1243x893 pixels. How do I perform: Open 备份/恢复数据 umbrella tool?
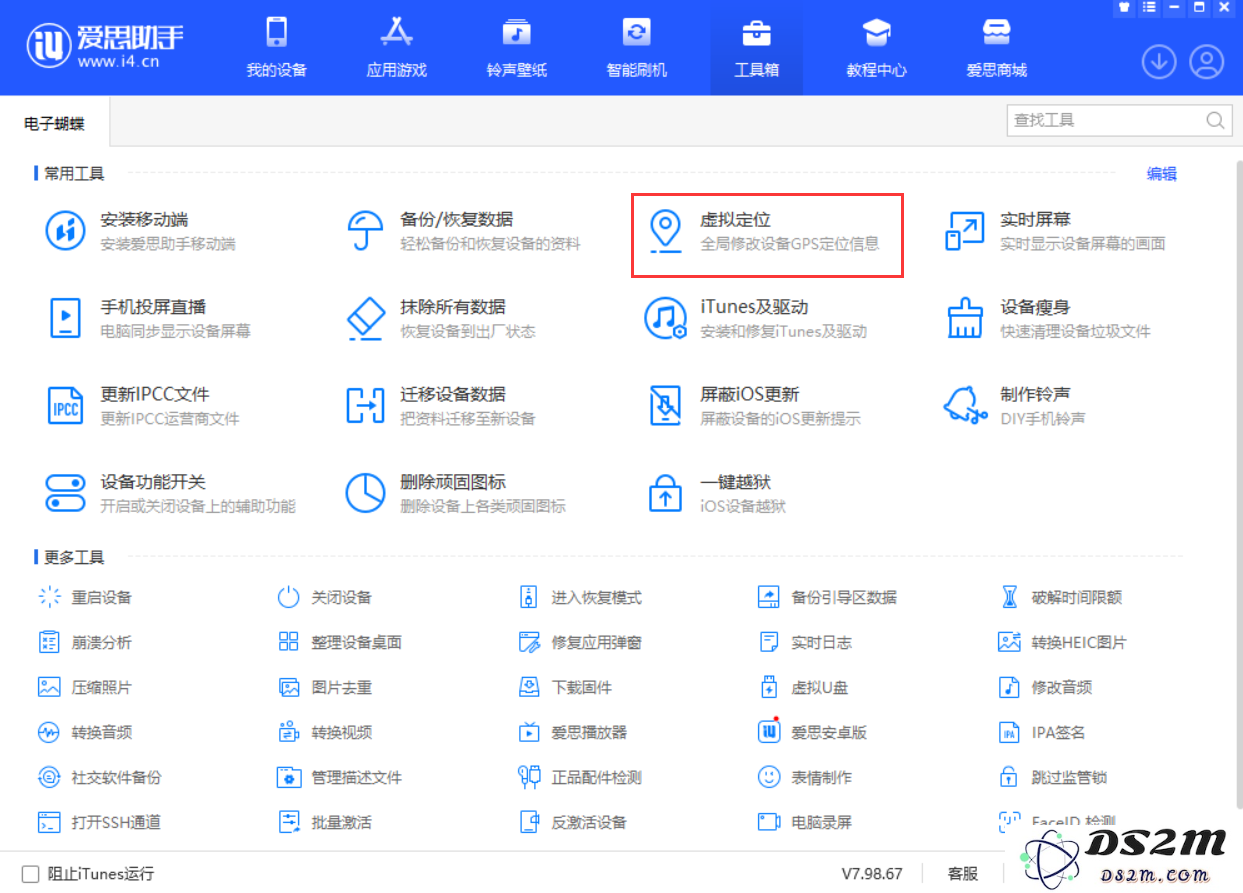(462, 231)
